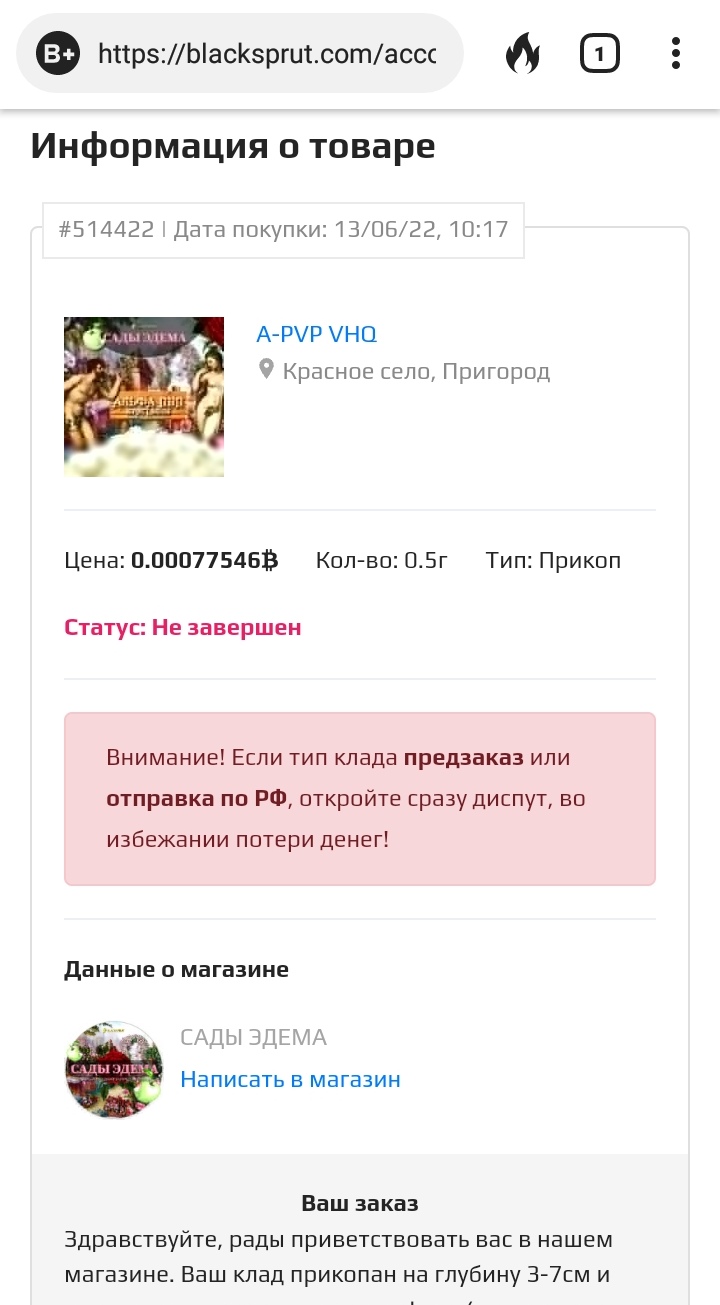The width and height of the screenshot is (720, 1305).
Task: Tap the Кол-во: 0.5г quantity label
Action: click(382, 560)
